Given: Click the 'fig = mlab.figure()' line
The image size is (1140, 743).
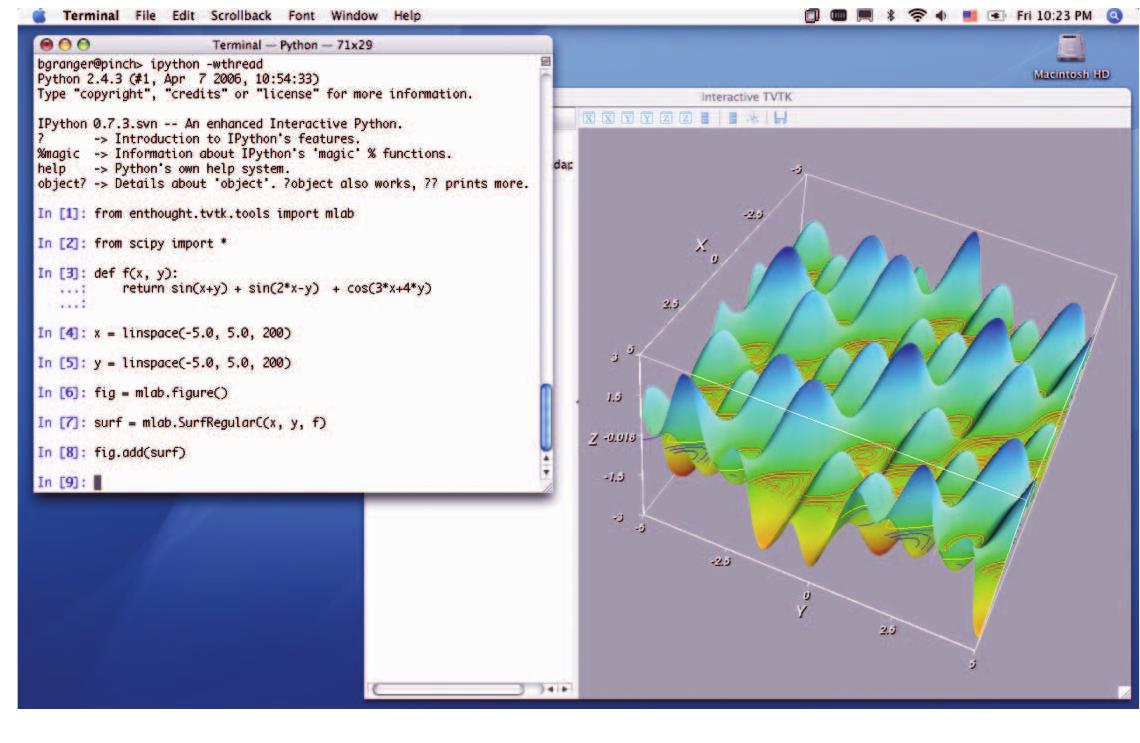Looking at the screenshot, I should (x=161, y=393).
